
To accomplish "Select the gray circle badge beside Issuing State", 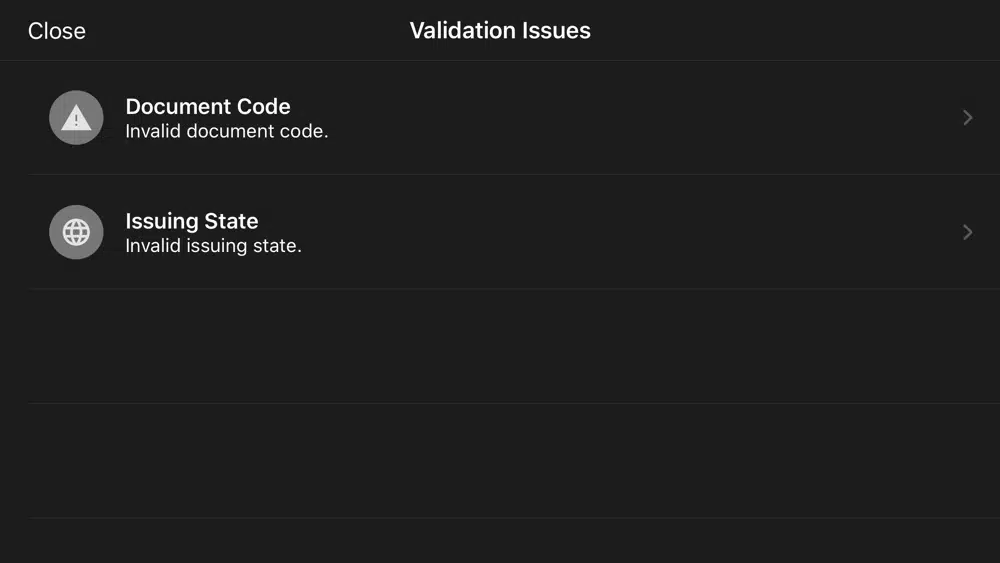I will (76, 232).
